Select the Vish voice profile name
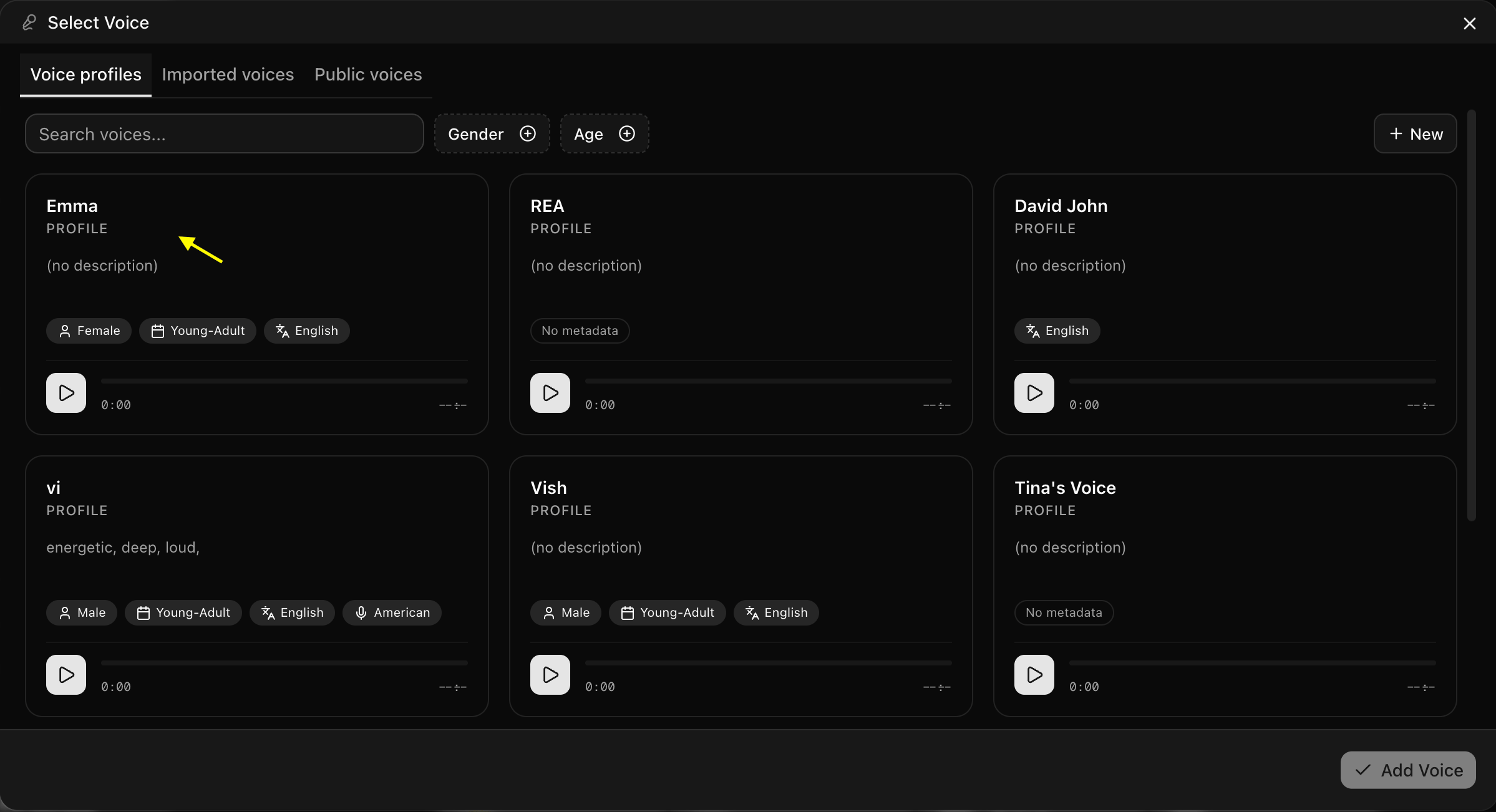This screenshot has height=812, width=1496. pos(548,488)
